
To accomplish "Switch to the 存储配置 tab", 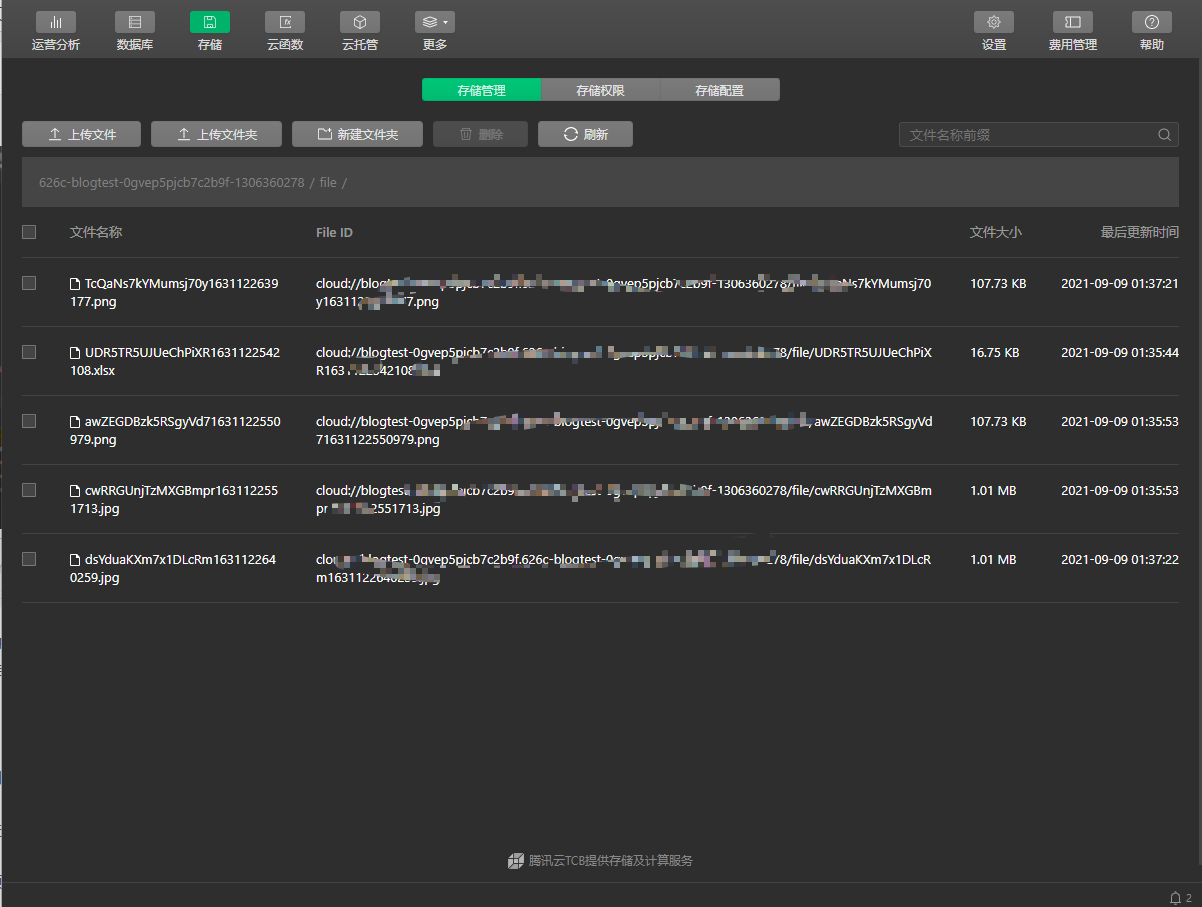I will point(720,90).
